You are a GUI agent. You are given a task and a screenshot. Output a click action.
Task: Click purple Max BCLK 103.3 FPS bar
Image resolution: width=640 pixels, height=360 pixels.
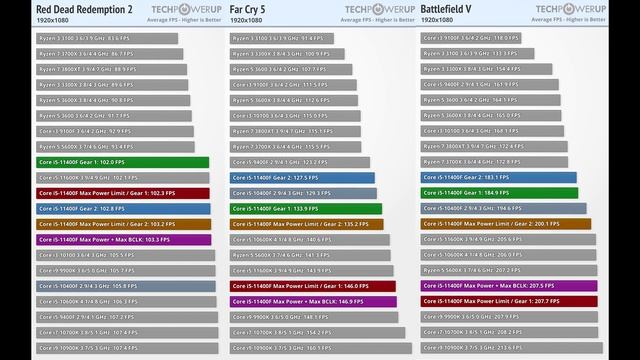tap(124, 240)
